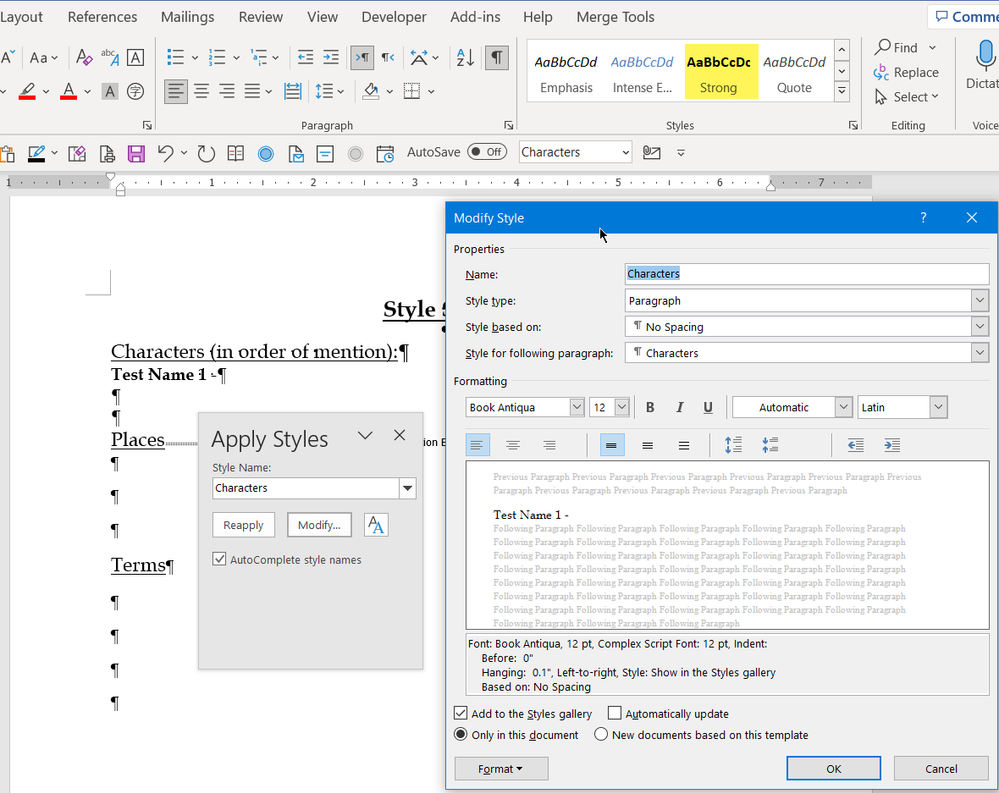Open the View tab
999x793 pixels.
322,17
